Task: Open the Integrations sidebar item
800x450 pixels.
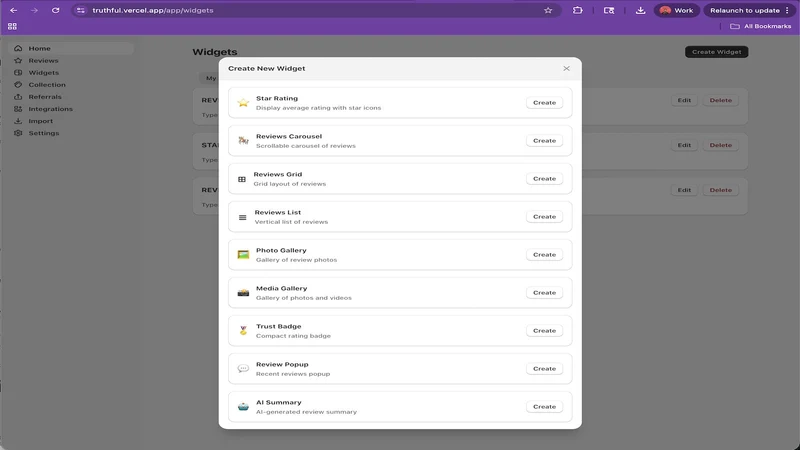Action: (x=71, y=109)
